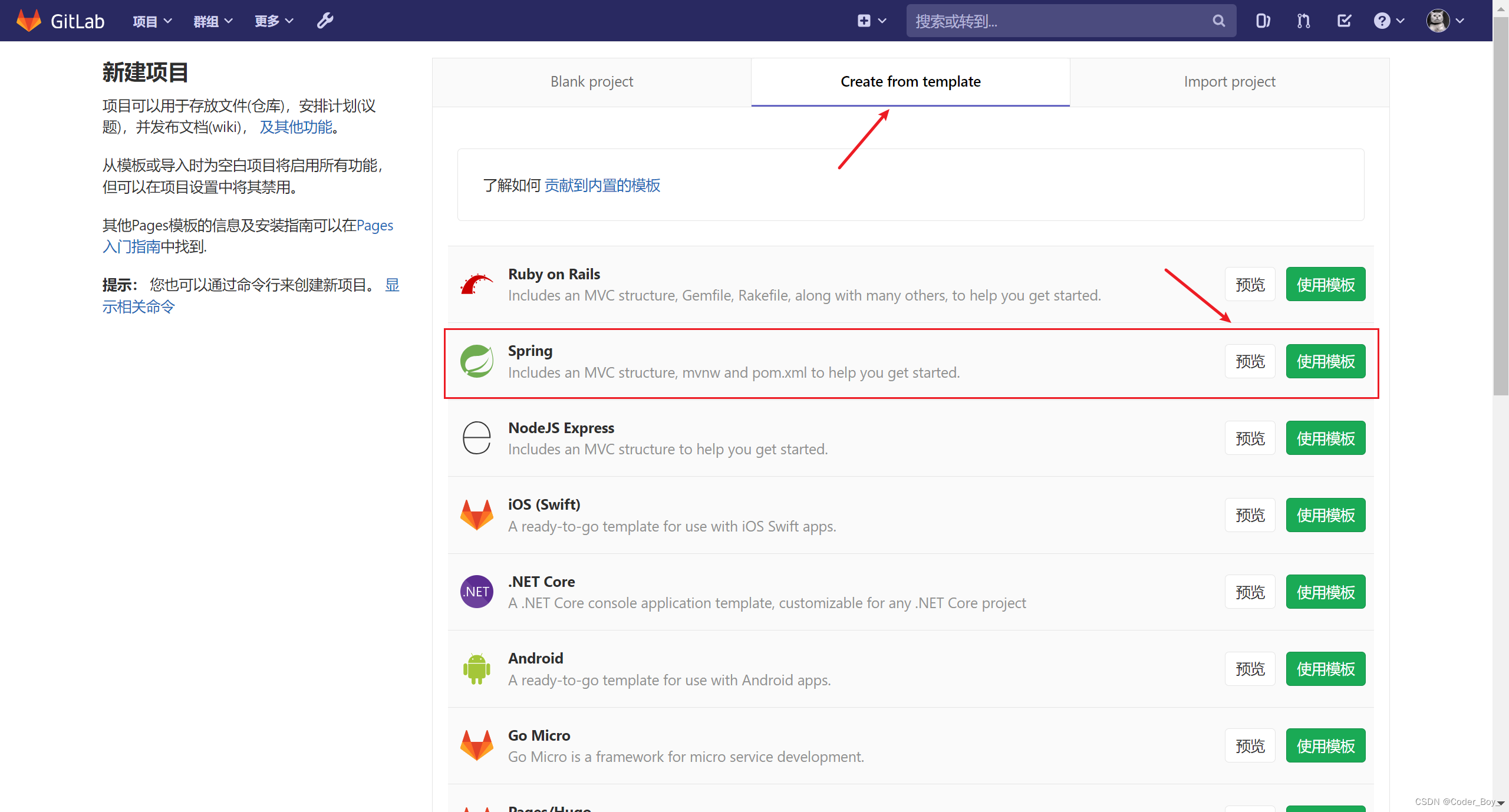Click the Go Micro title text
This screenshot has height=812, width=1509.
539,735
